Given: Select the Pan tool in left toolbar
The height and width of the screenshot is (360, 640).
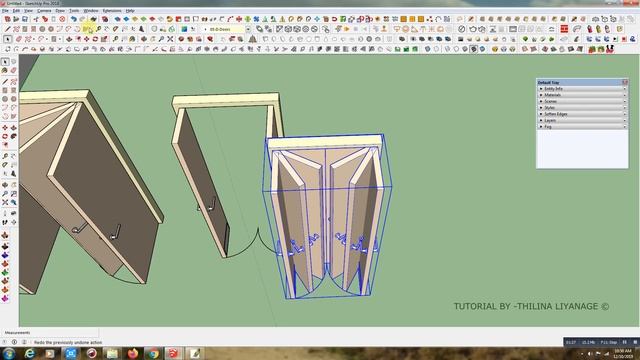Looking at the screenshot, I should [13, 185].
